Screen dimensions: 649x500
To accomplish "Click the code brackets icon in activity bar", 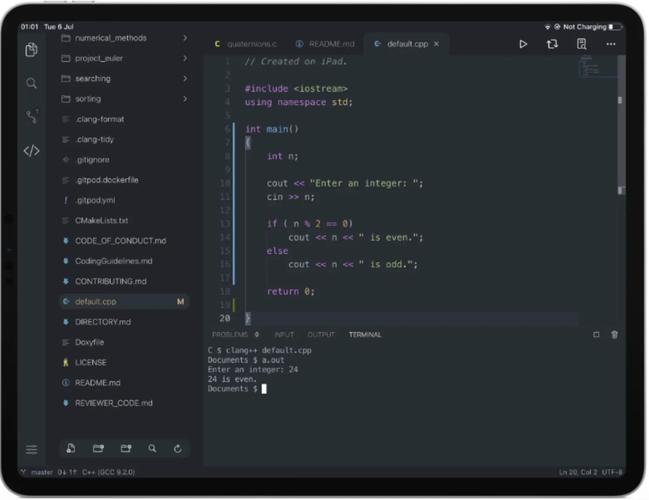I will point(31,151).
